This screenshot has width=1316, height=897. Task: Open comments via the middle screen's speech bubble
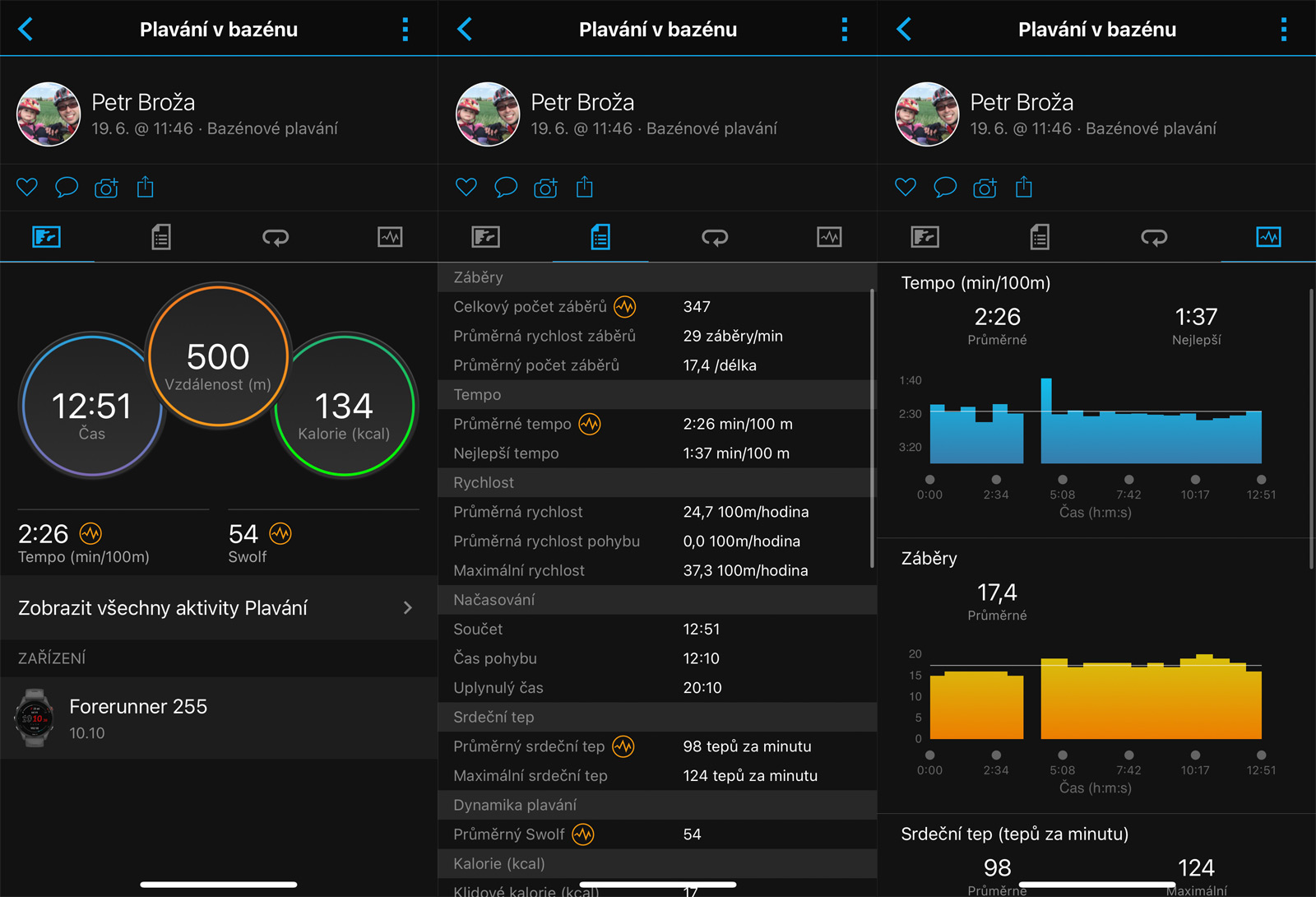pyautogui.click(x=506, y=187)
